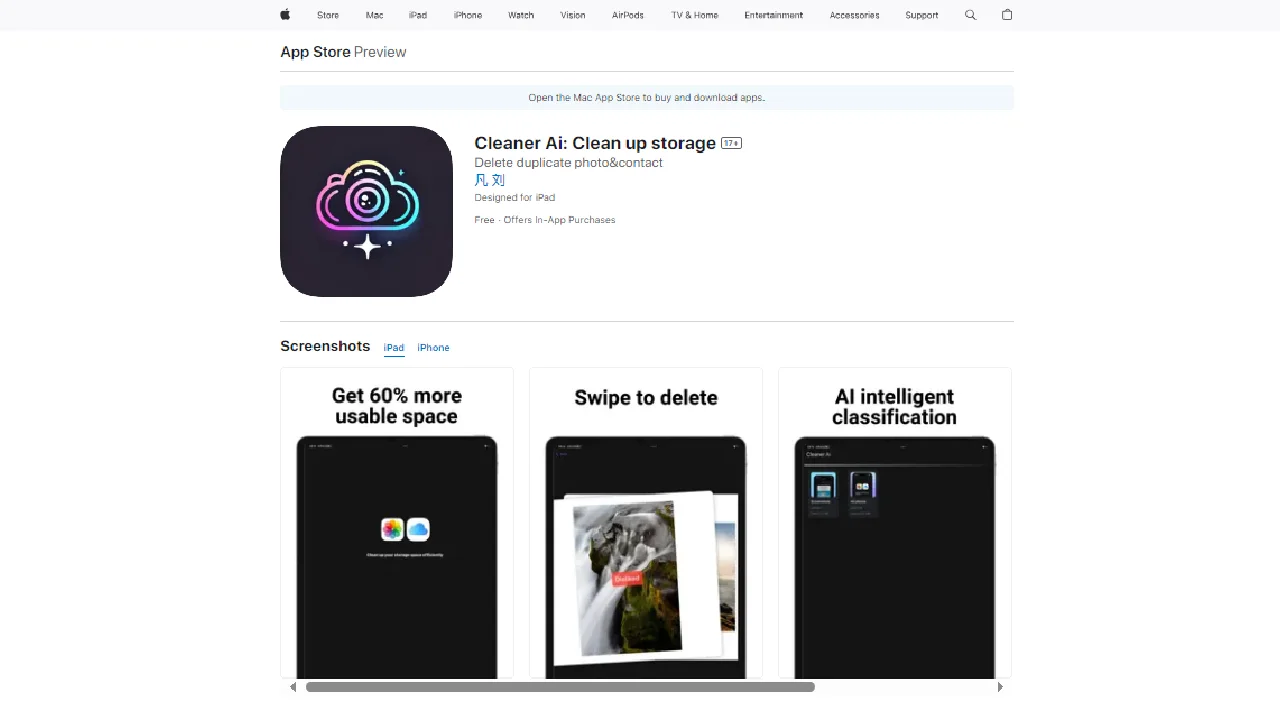This screenshot has height=720, width=1280.
Task: Click the Apple logo icon
Action: pos(285,15)
